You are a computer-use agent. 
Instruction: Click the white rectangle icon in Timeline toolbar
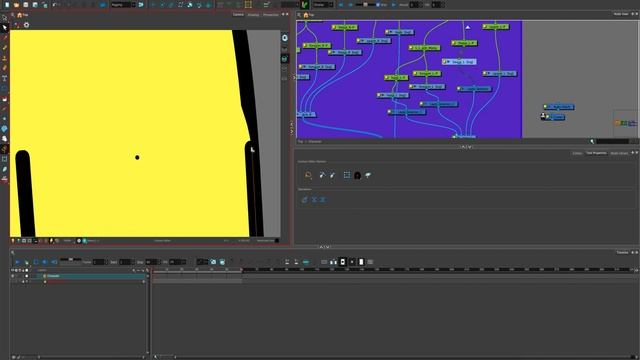(361, 262)
